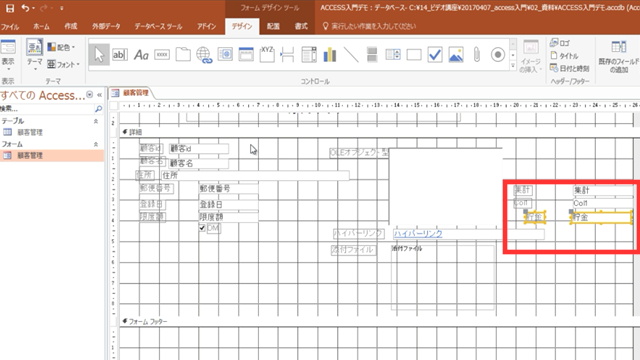Screen dimensions: 640x360
Task: Select the Option Button control tool
Action: tap(498, 55)
